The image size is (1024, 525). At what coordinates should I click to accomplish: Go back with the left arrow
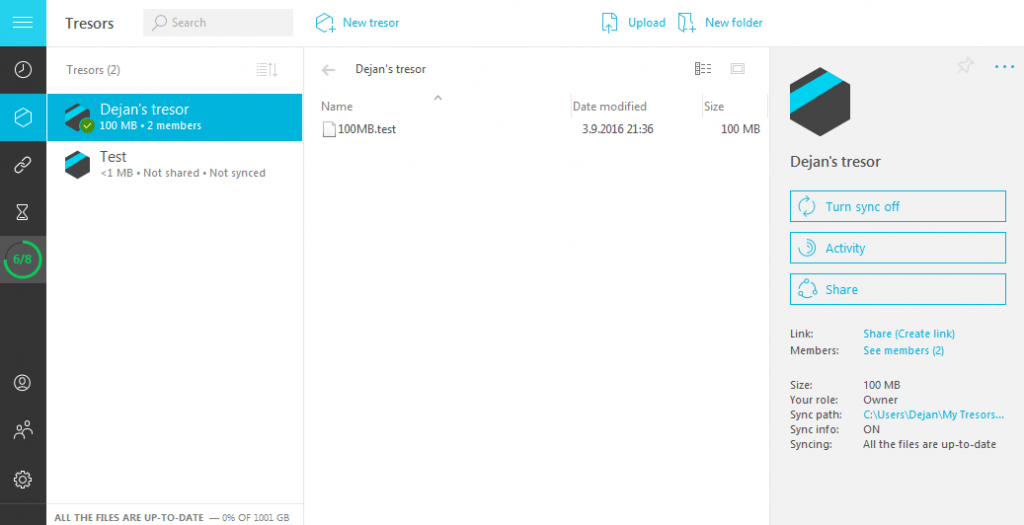click(328, 70)
